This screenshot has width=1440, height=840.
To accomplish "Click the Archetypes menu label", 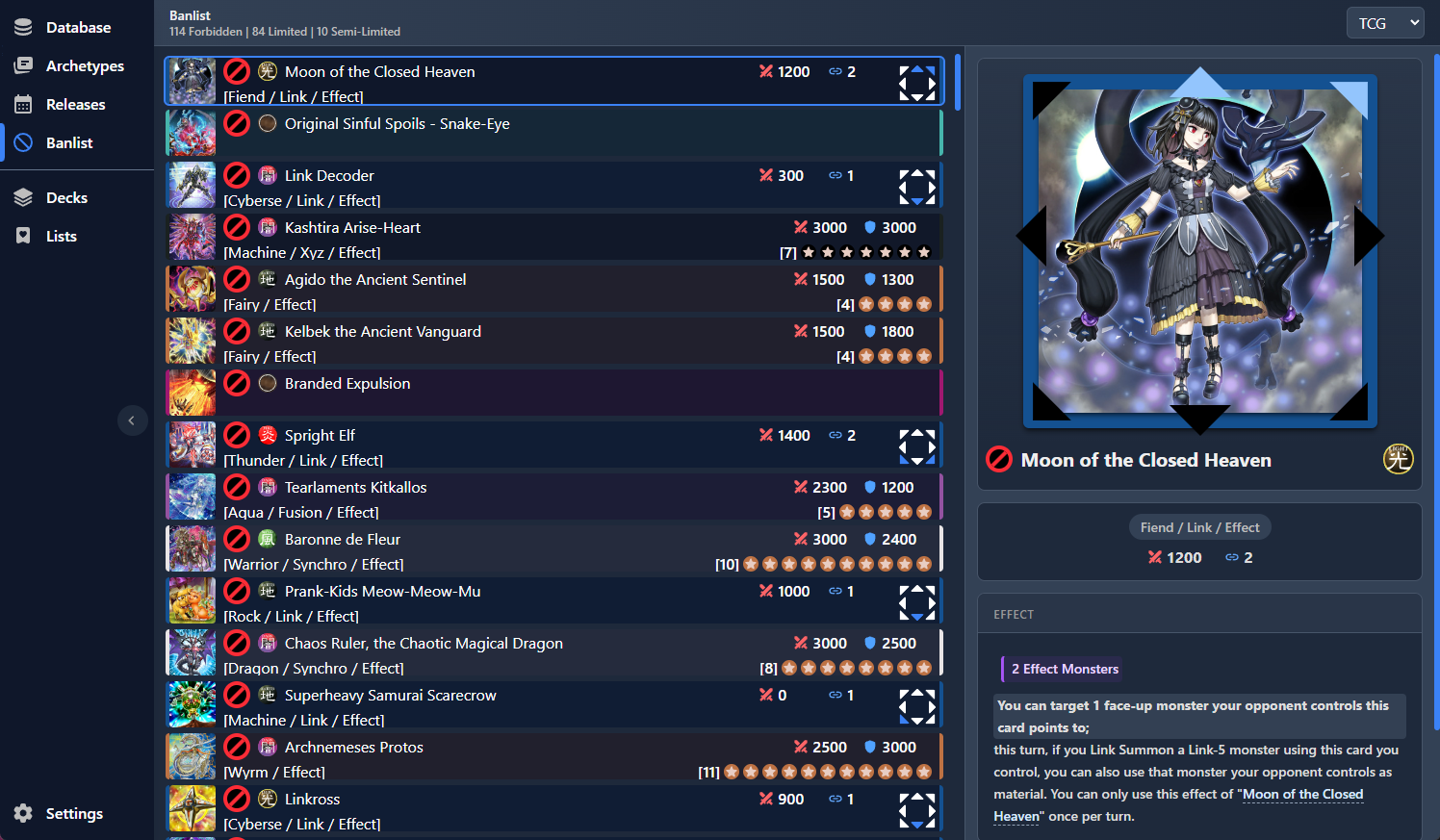I will click(x=85, y=65).
